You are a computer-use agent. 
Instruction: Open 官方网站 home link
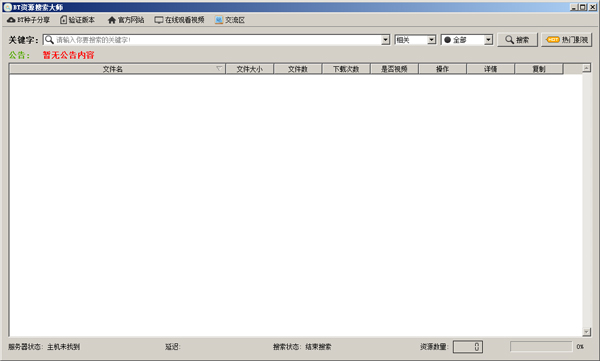[126, 20]
